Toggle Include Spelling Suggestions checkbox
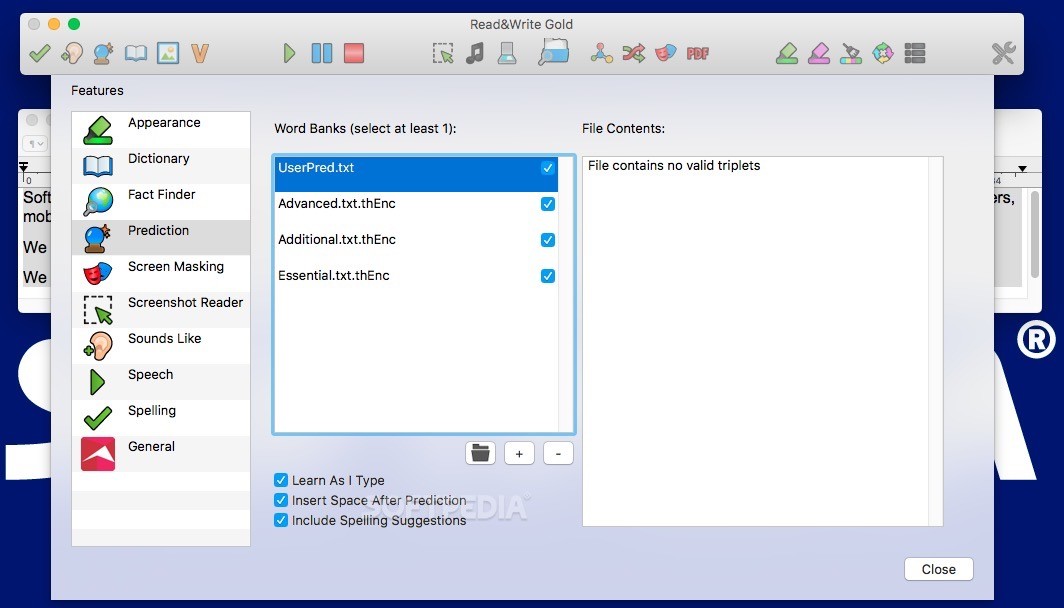This screenshot has height=608, width=1064. pyautogui.click(x=281, y=520)
